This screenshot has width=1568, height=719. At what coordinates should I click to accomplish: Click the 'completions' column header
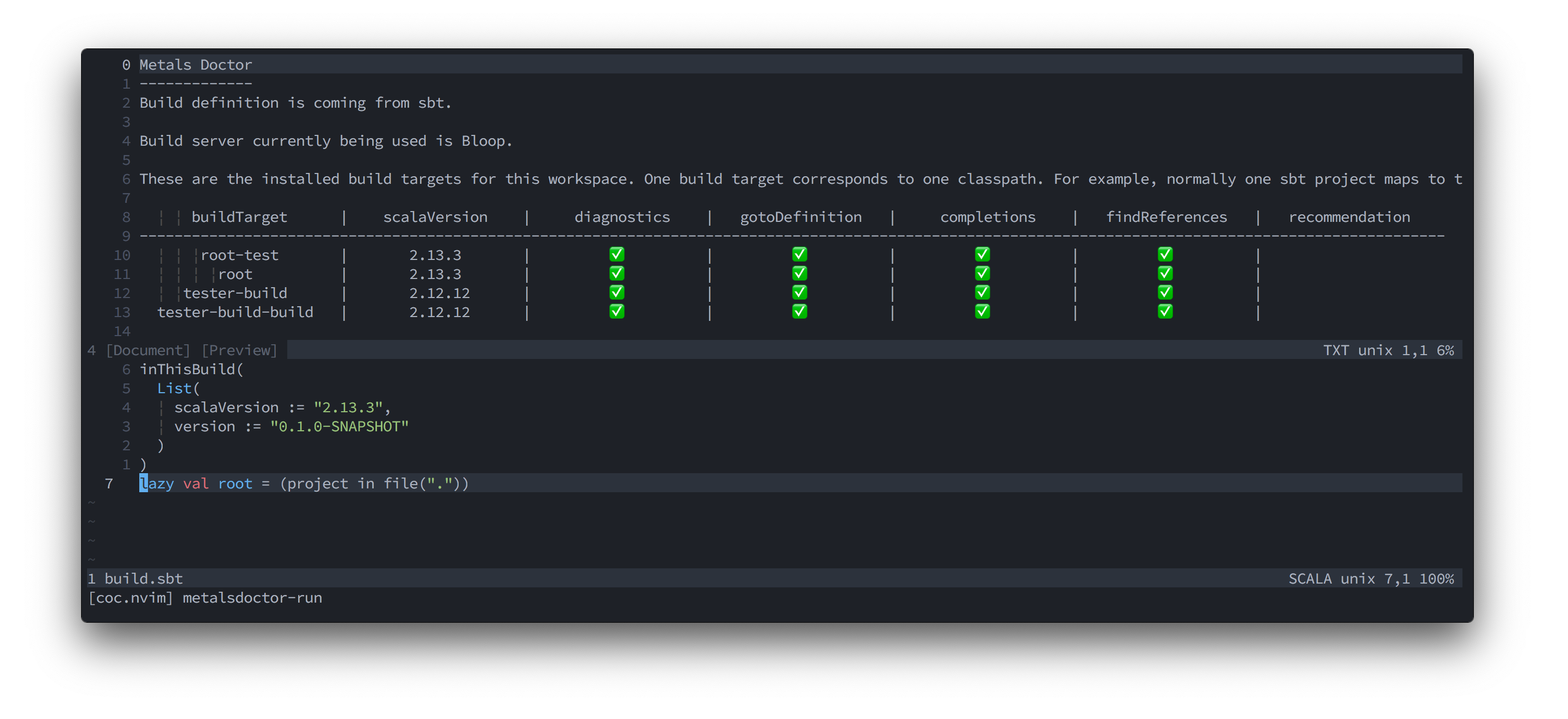tap(987, 217)
